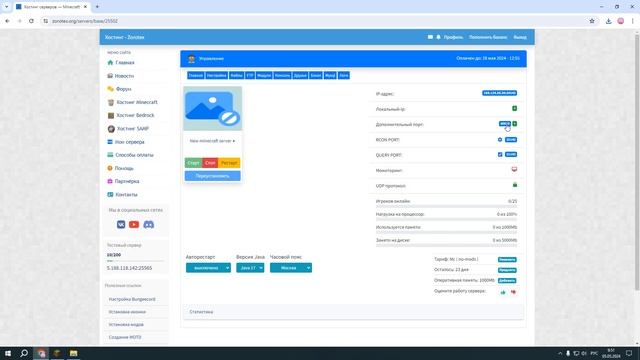Click the Пополнить баланс header link
Image resolution: width=640 pixels, height=360 pixels.
point(488,37)
